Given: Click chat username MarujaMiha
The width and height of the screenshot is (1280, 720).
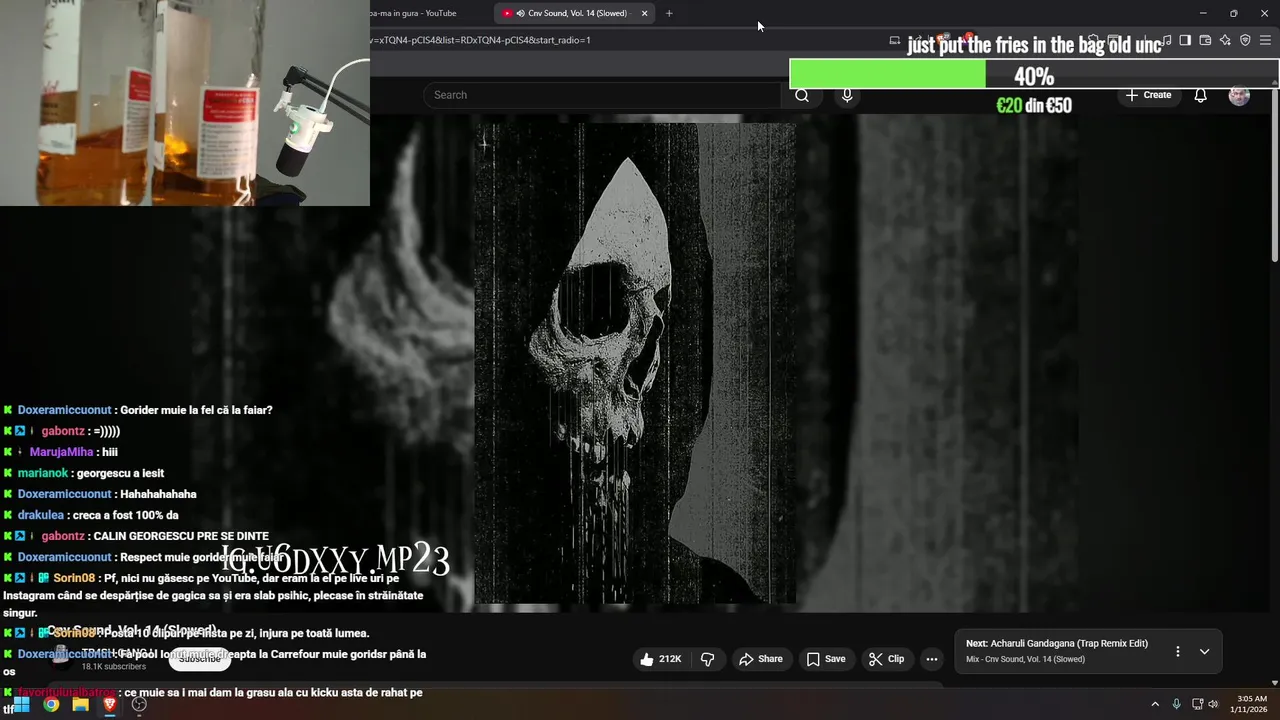Looking at the screenshot, I should pos(61,452).
